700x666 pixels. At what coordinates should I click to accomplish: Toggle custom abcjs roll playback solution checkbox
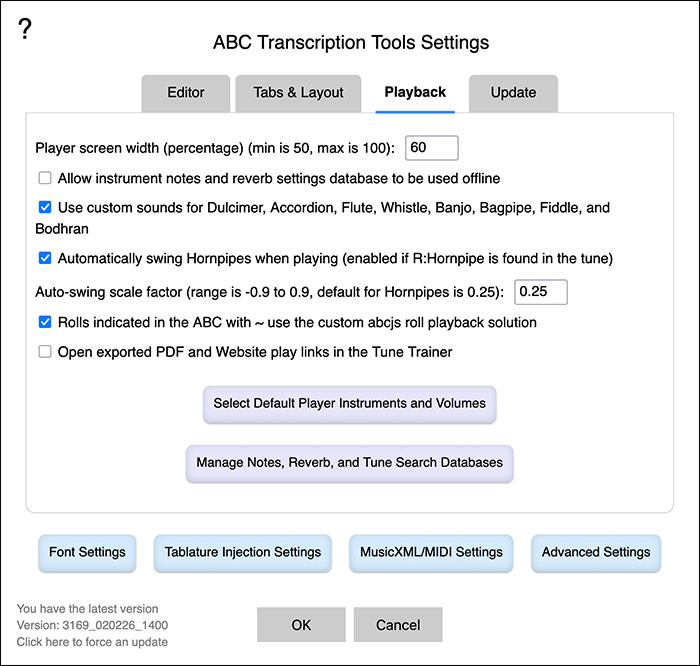[45, 322]
